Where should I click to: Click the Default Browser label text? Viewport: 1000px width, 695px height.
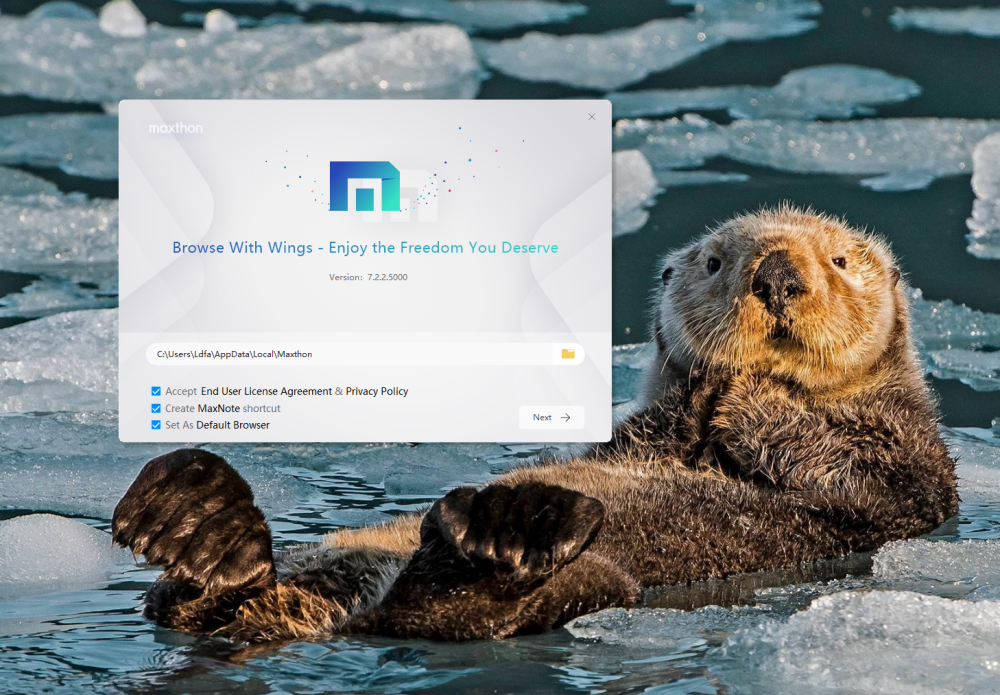(x=233, y=425)
